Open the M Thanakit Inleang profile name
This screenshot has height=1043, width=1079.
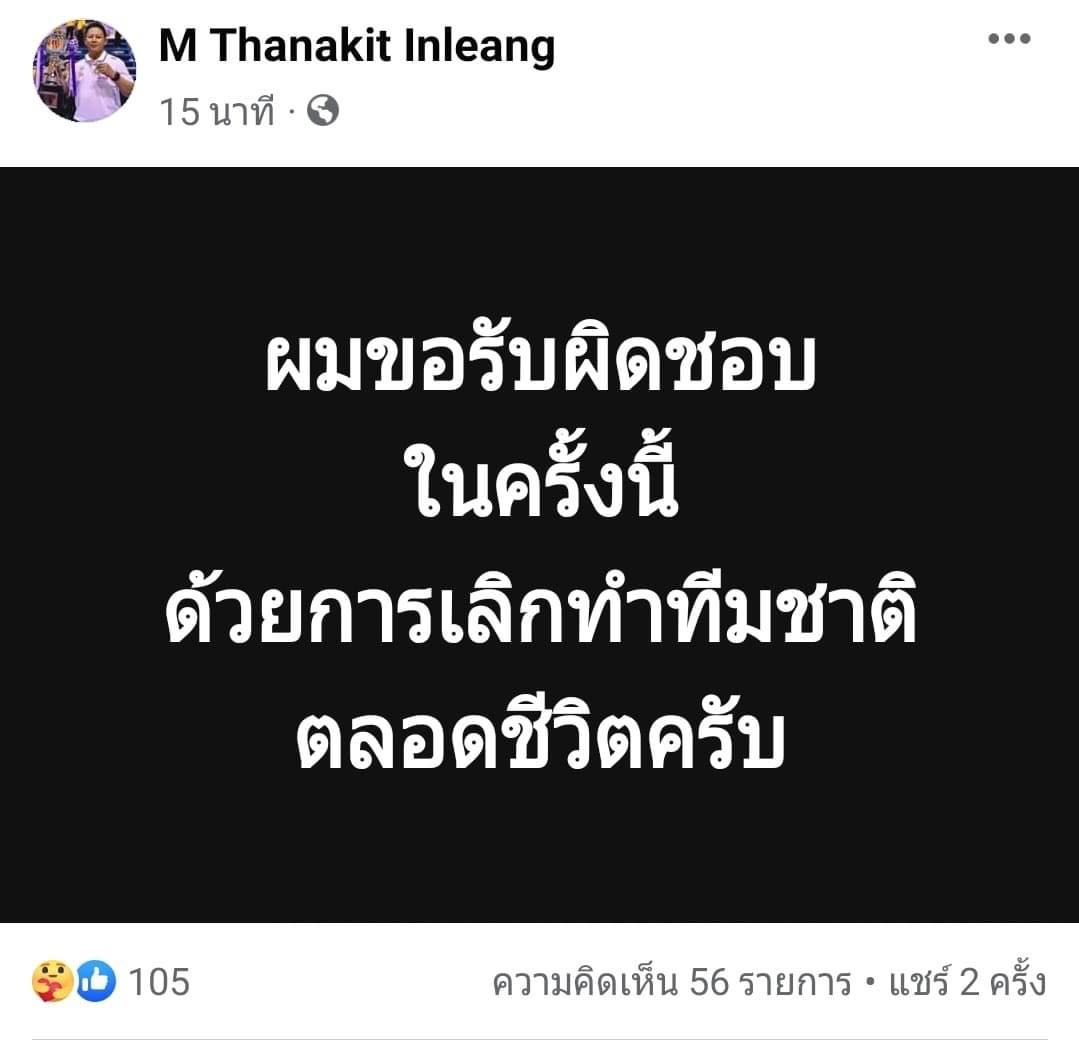tap(356, 45)
